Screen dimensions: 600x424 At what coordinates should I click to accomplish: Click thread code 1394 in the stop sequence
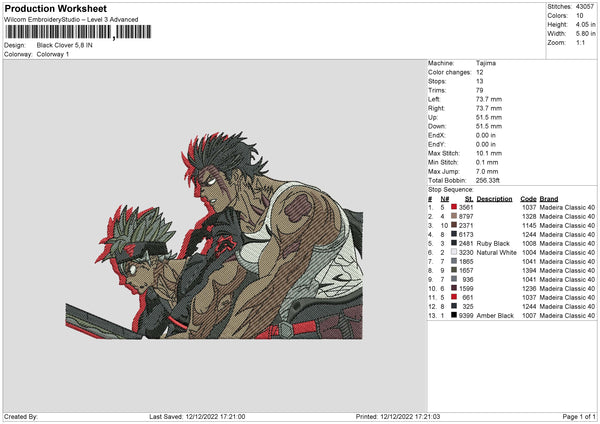coord(529,270)
